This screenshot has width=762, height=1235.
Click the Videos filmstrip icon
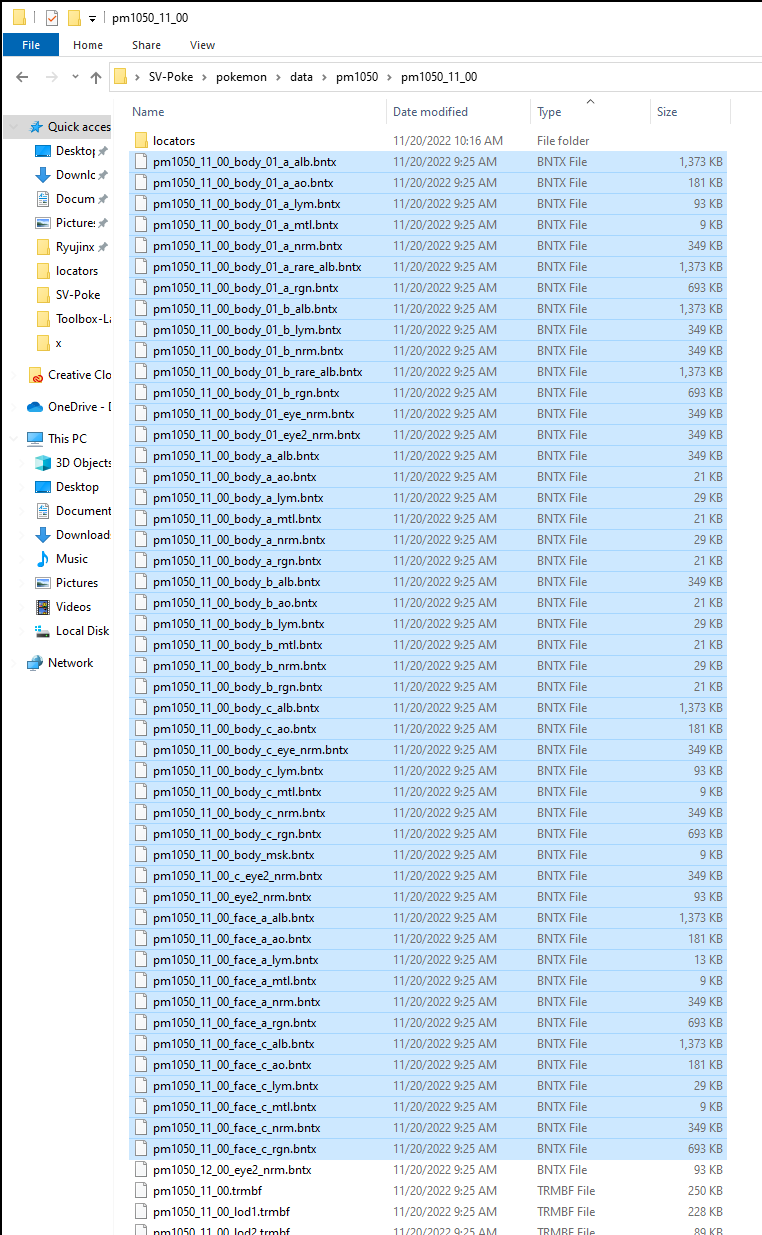click(43, 607)
